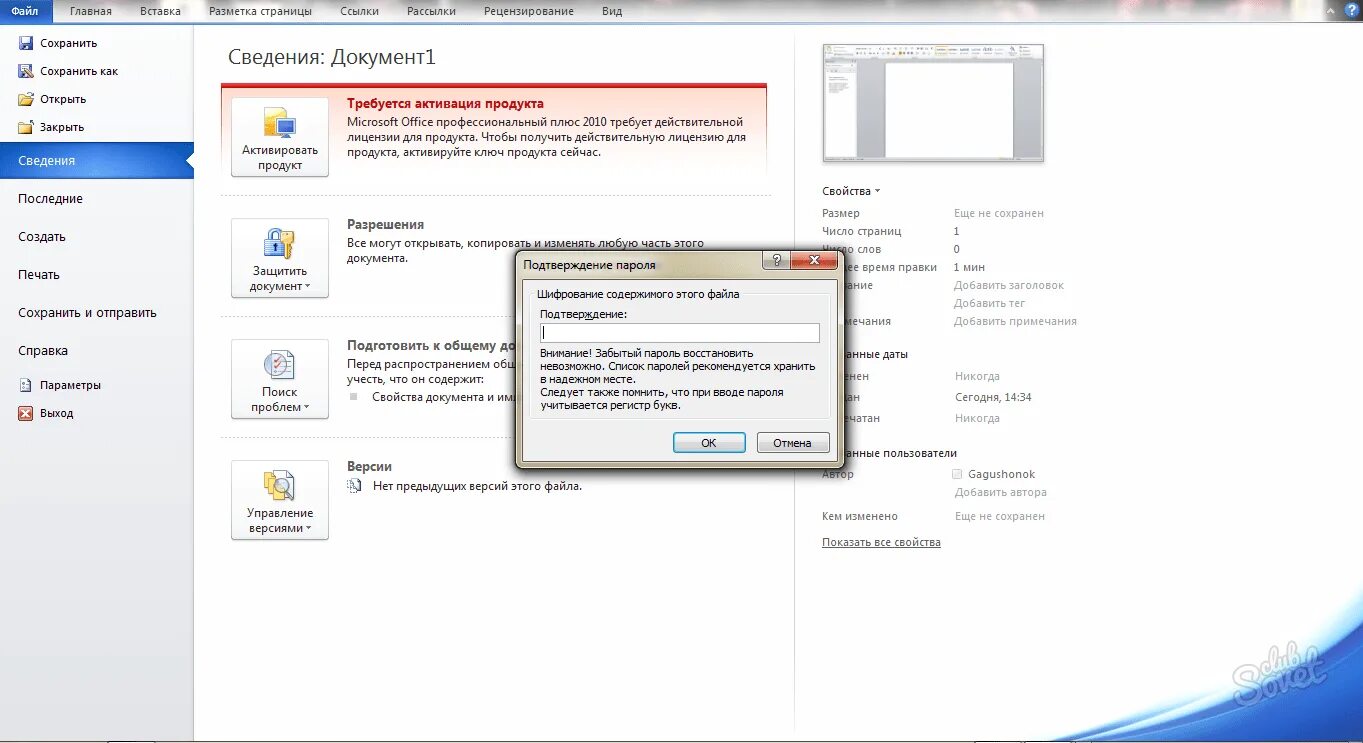Open the Поиск проблем dropdown
Image resolution: width=1363 pixels, height=743 pixels.
pyautogui.click(x=280, y=379)
